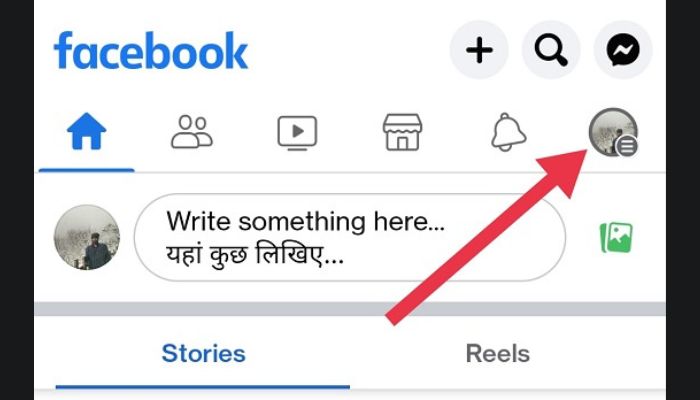Switch to the Stories tab
The width and height of the screenshot is (700, 400).
point(203,354)
